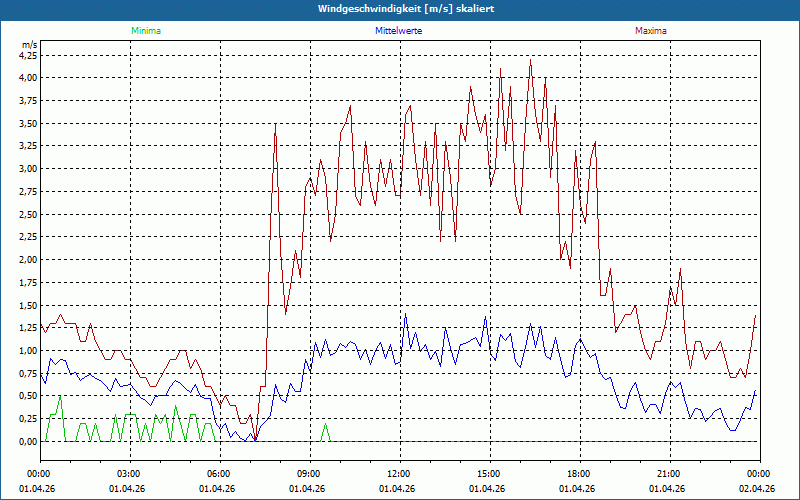This screenshot has height=500, width=800.
Task: Click the 06:00 time axis label
Action: tap(220, 474)
